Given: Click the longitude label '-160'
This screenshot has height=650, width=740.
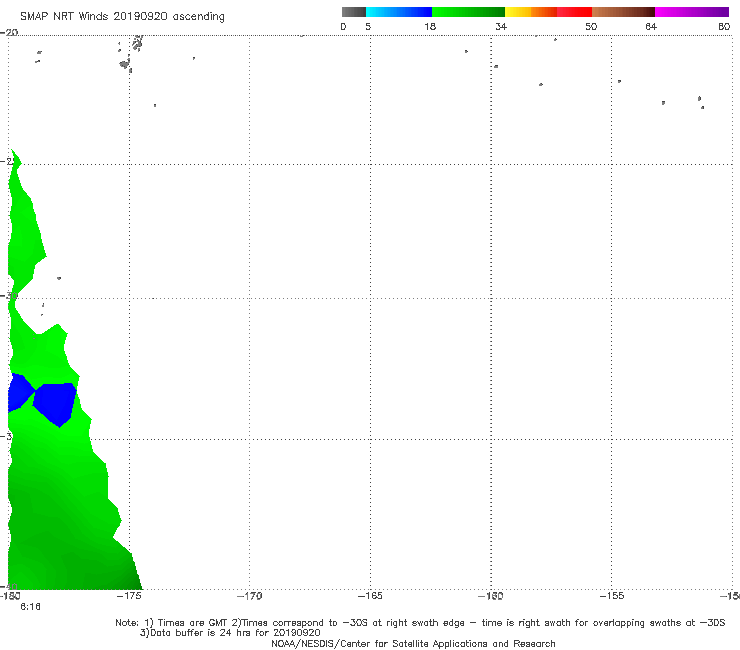Looking at the screenshot, I should pos(491,596).
